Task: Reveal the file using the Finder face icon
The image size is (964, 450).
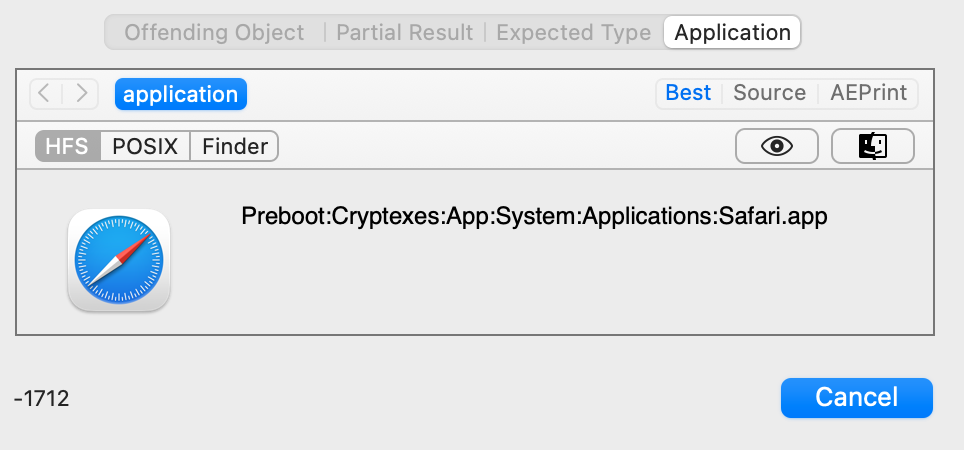Action: 872,146
